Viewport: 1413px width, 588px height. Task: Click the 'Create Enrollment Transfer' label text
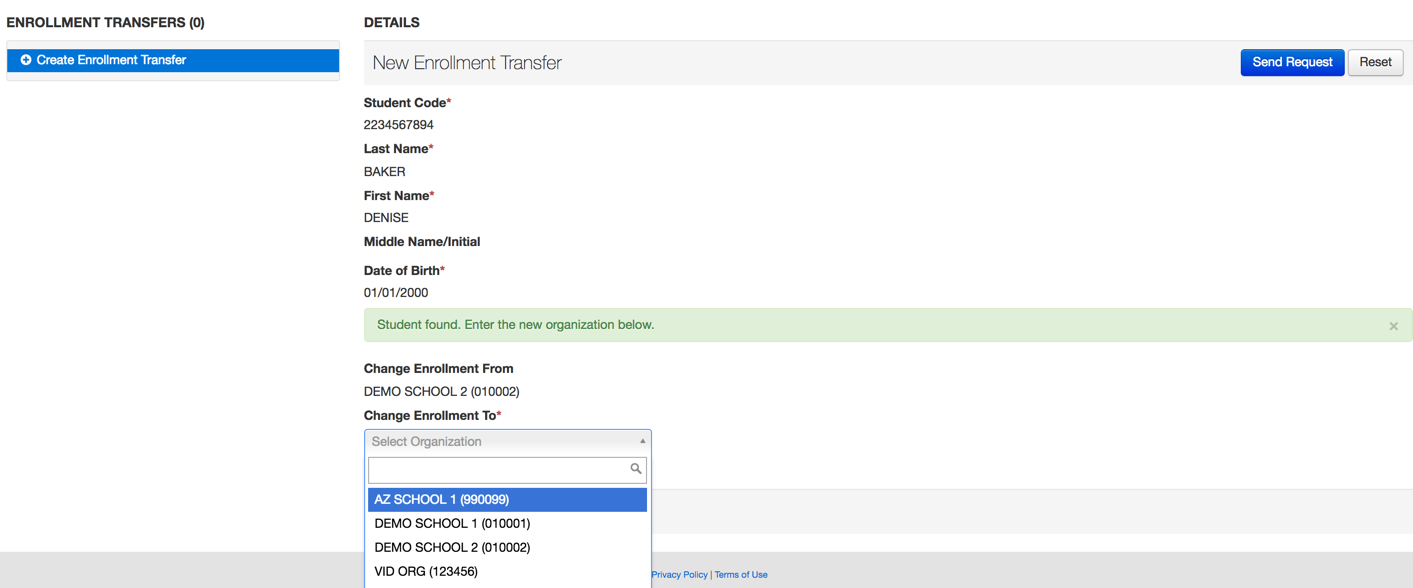111,60
